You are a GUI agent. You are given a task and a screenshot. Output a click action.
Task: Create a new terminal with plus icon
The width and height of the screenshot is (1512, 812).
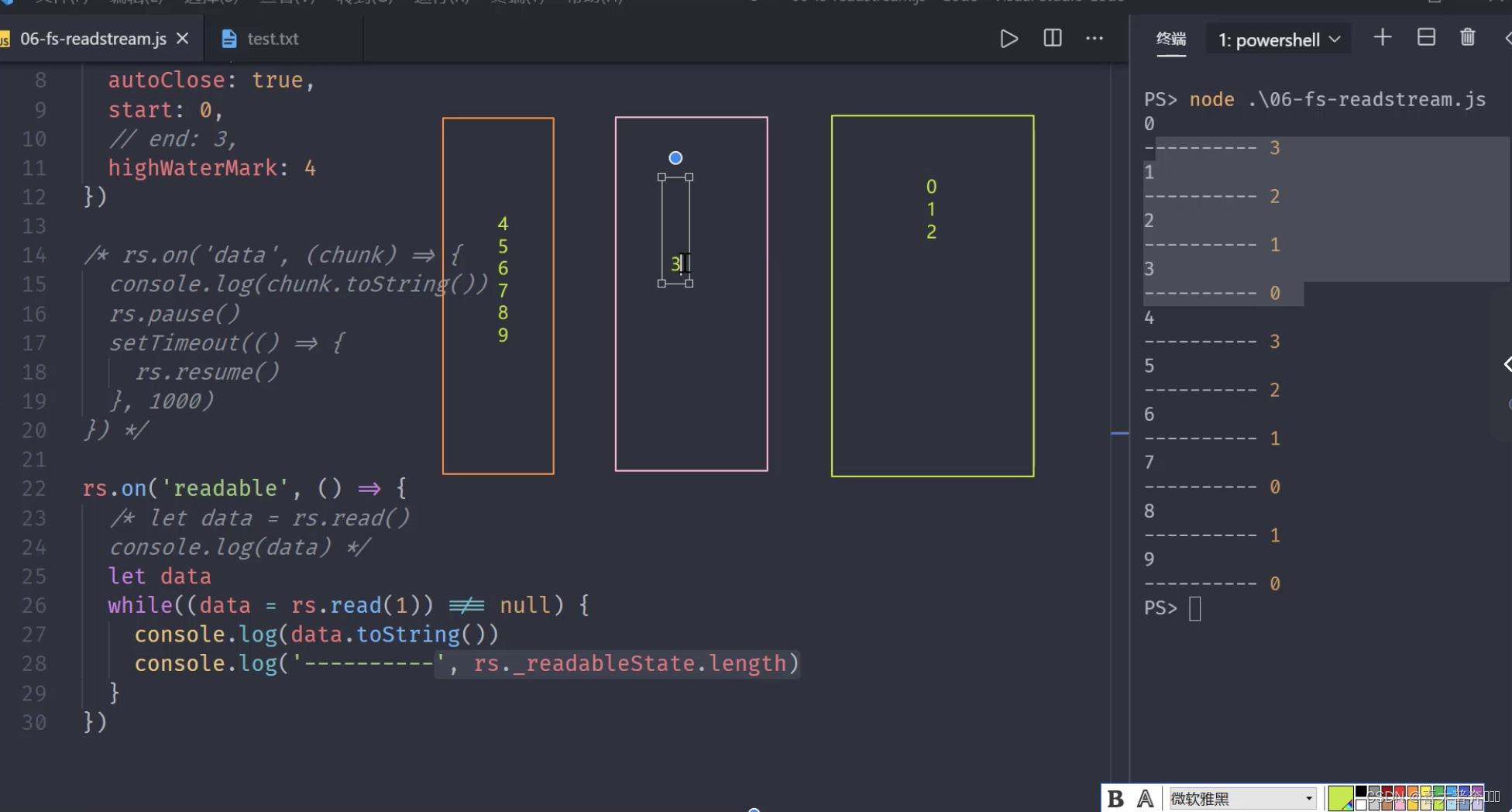coord(1383,37)
